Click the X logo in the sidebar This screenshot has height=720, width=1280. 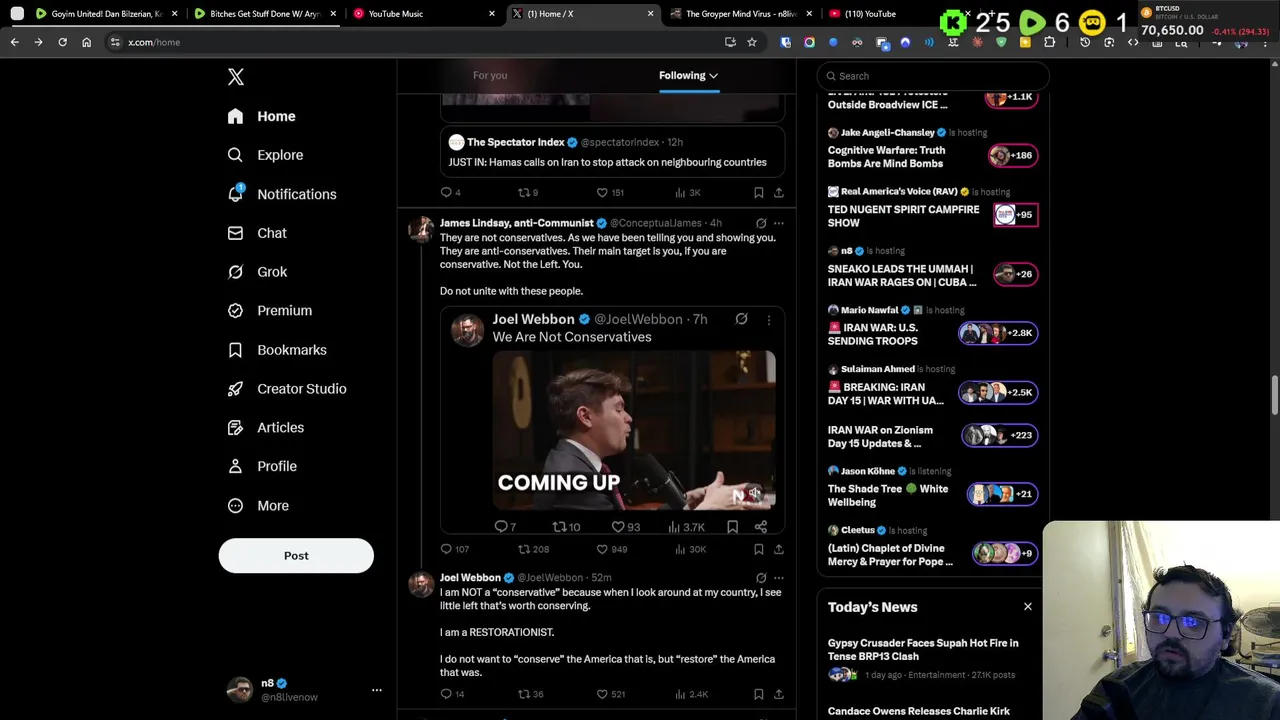pyautogui.click(x=235, y=77)
